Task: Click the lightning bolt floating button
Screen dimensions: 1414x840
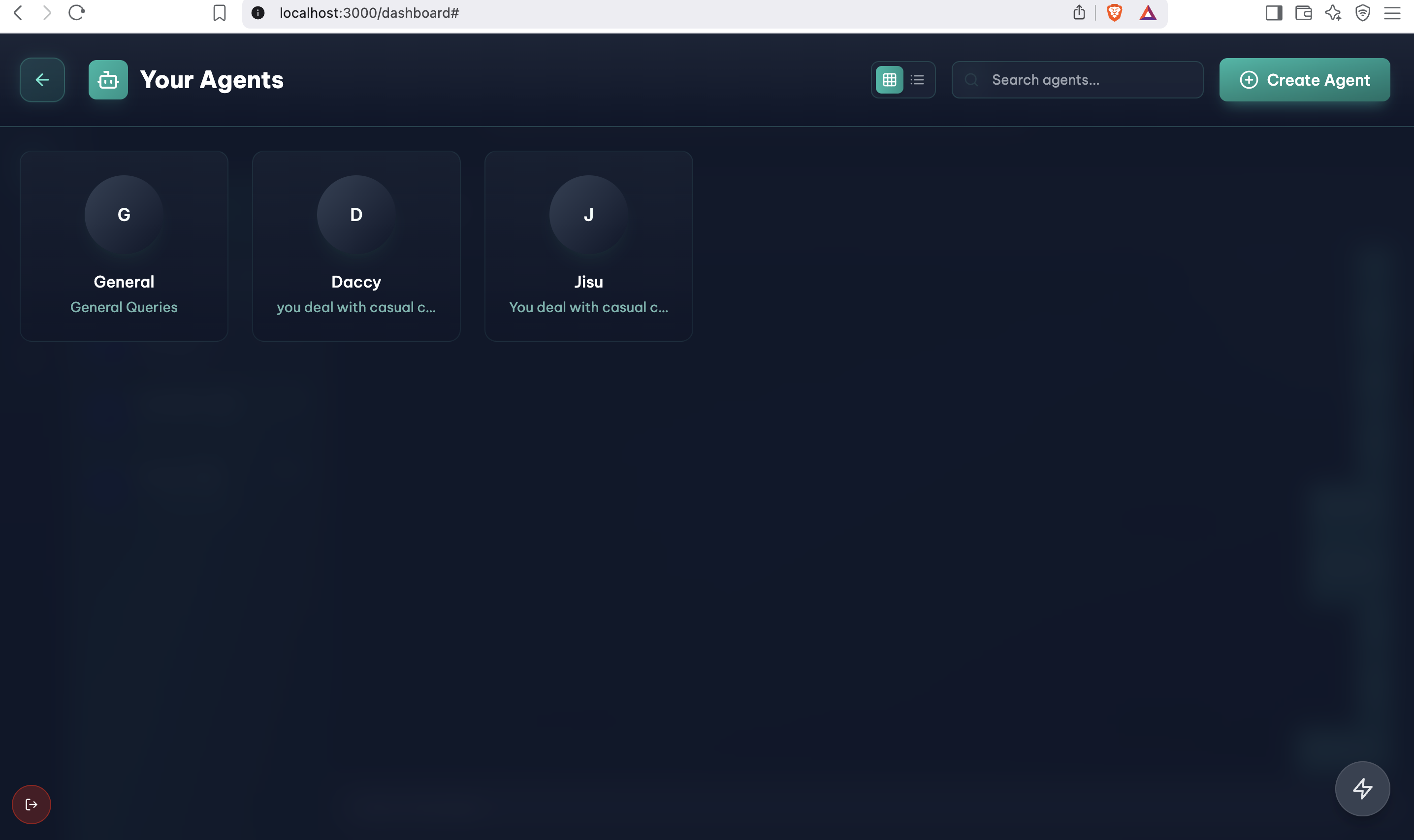Action: [1362, 788]
